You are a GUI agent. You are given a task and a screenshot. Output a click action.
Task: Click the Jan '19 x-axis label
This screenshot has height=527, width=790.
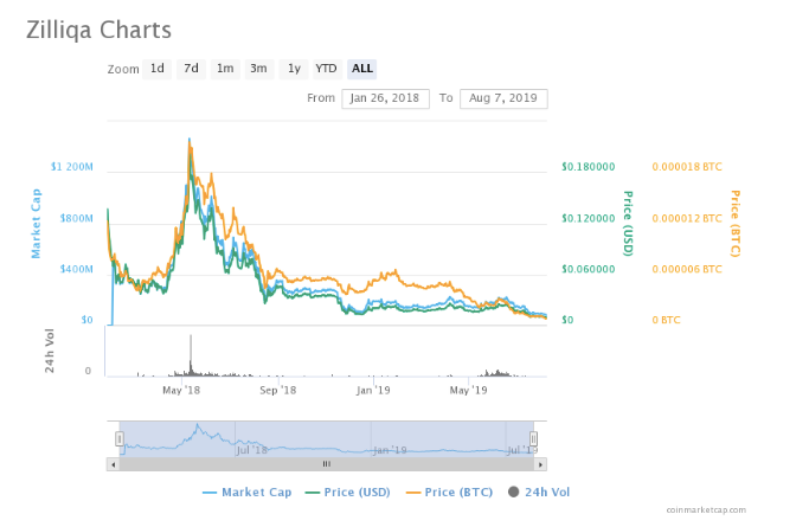(373, 390)
